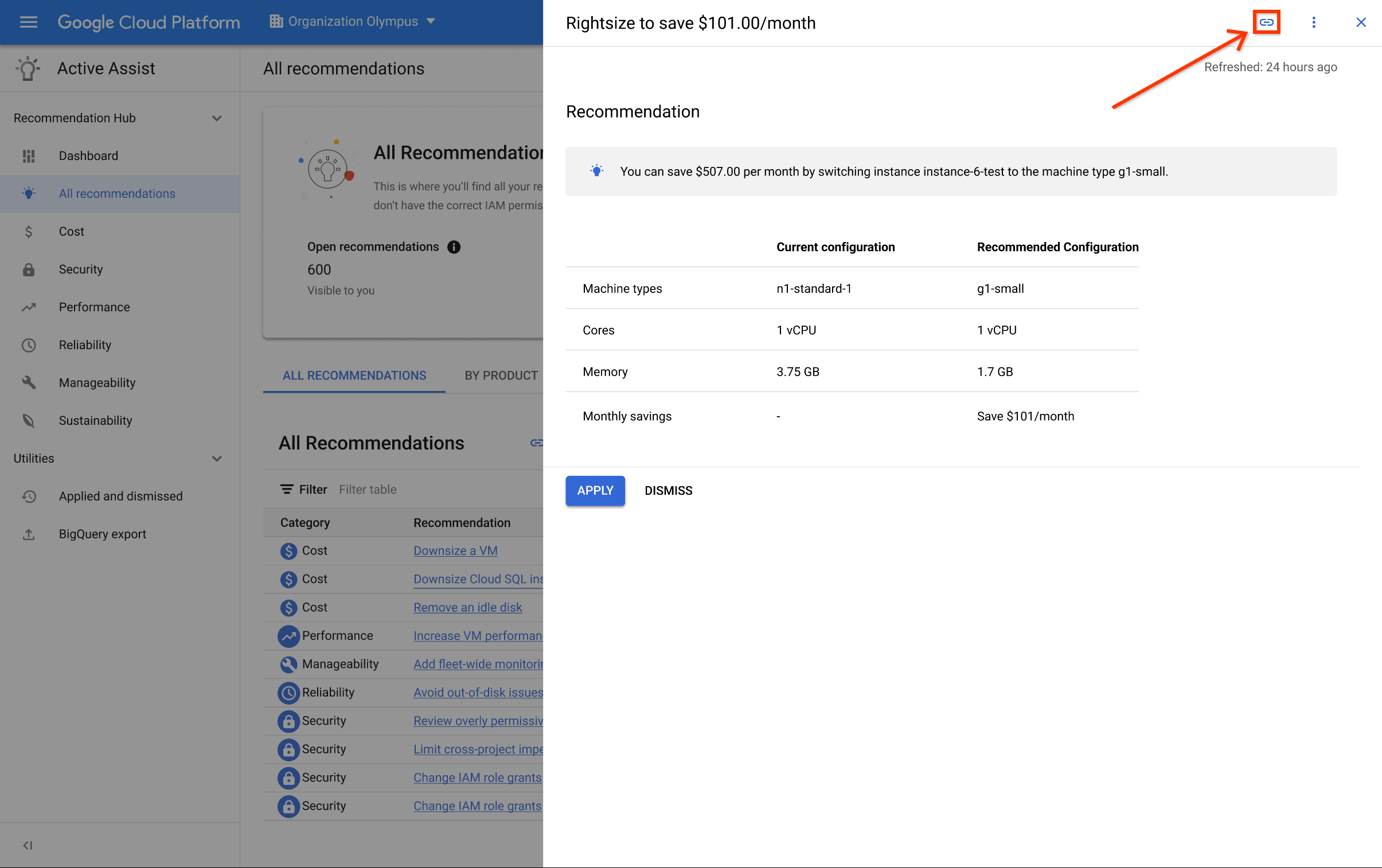Click APPLY to rightsize the instance
This screenshot has width=1382, height=868.
pos(594,490)
